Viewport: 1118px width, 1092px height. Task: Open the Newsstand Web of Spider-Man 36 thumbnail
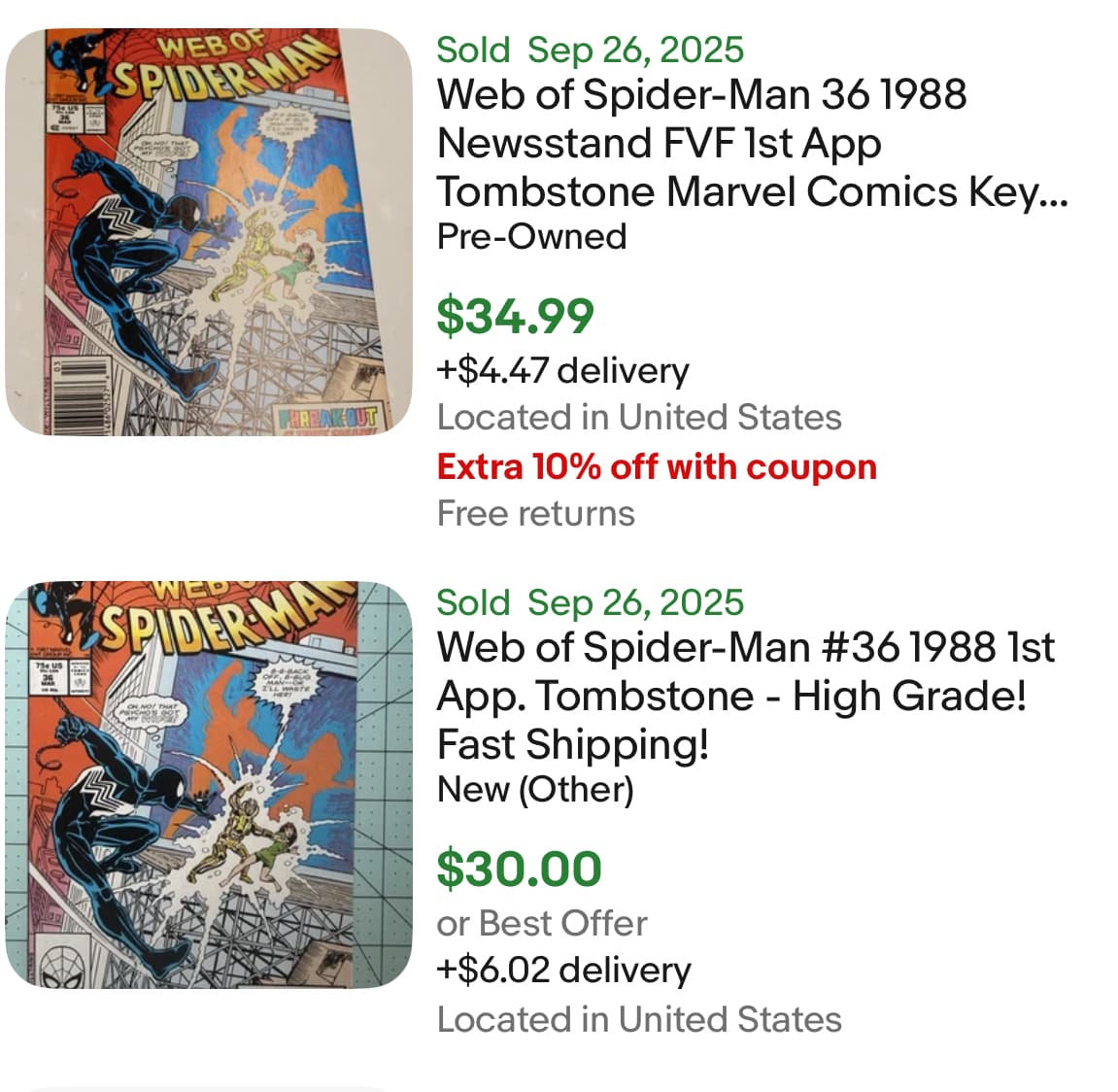coord(209,232)
